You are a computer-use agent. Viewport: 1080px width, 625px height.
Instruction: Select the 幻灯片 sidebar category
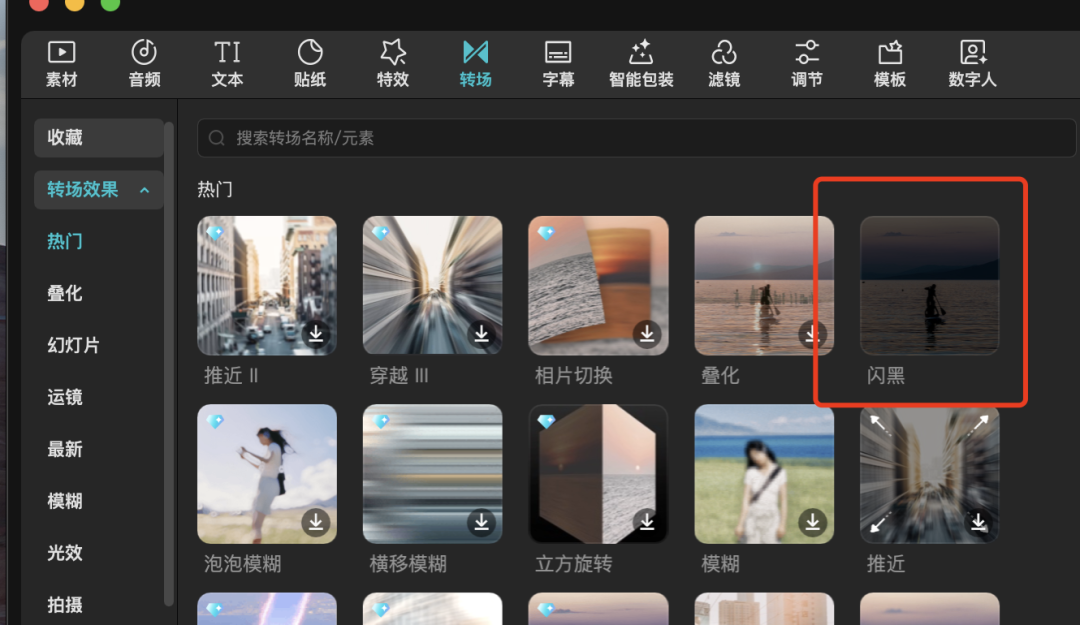pos(74,345)
